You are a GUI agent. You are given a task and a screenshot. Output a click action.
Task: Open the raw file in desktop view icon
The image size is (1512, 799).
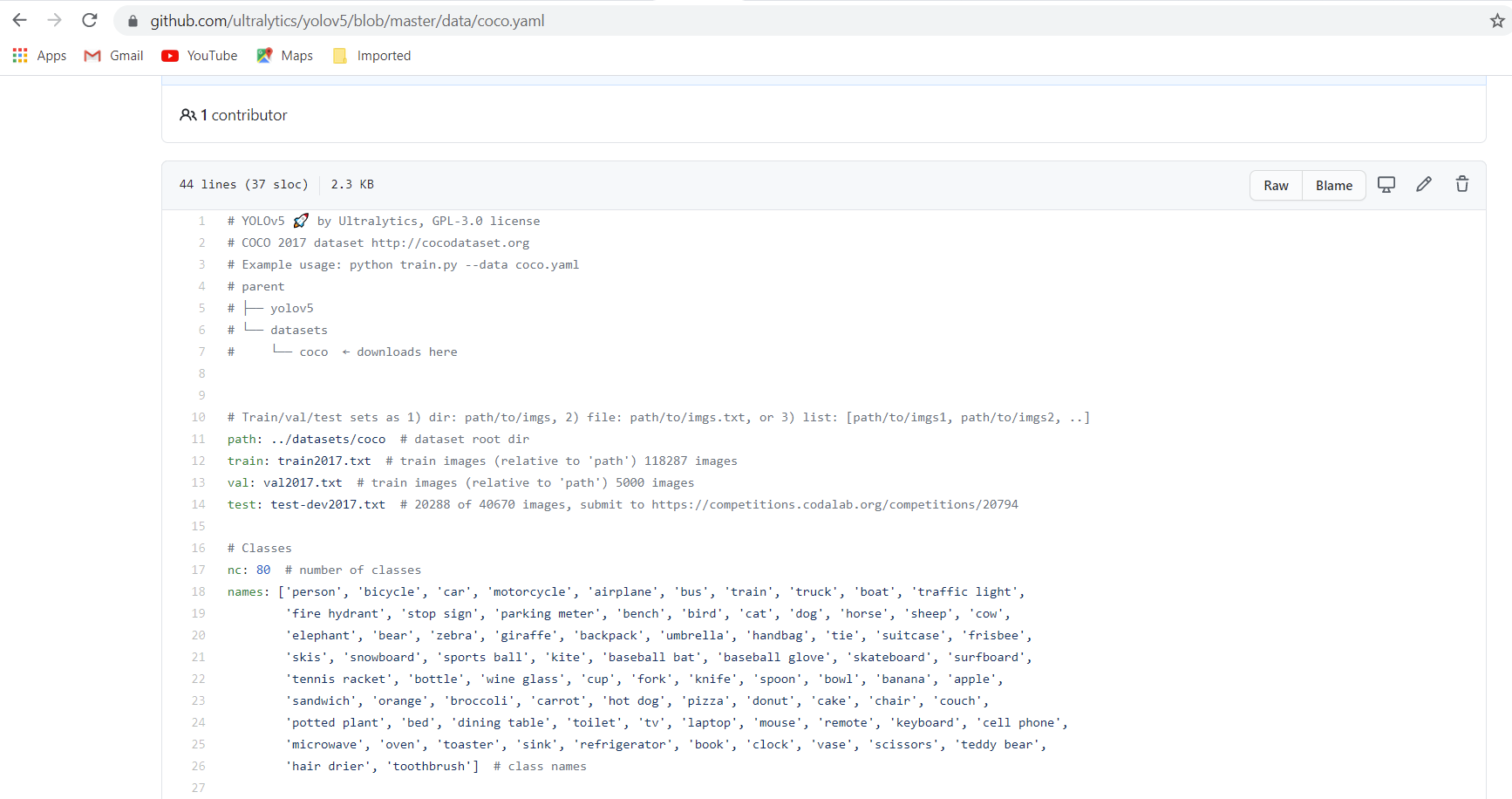[x=1386, y=184]
